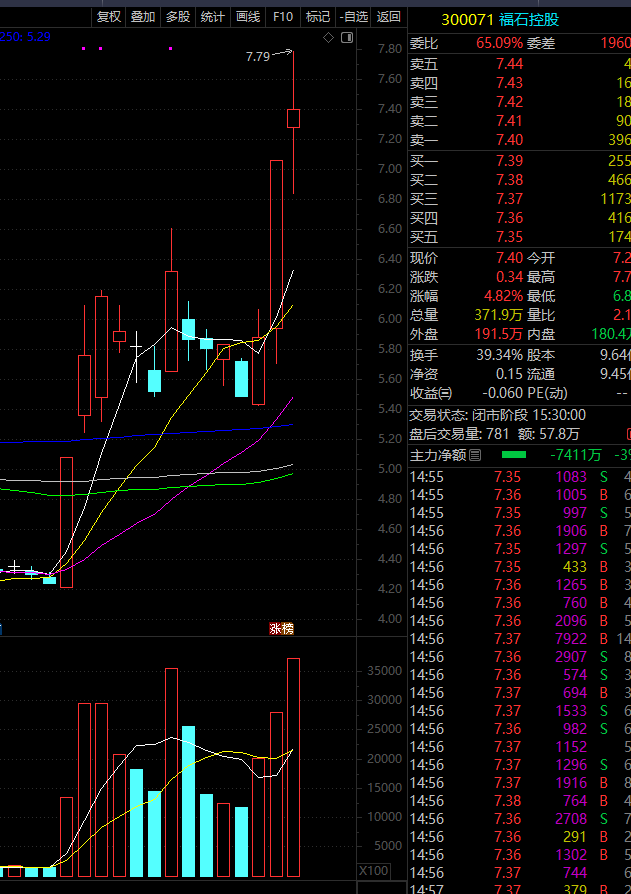Select the 买一 bid price 7.39

tap(509, 161)
